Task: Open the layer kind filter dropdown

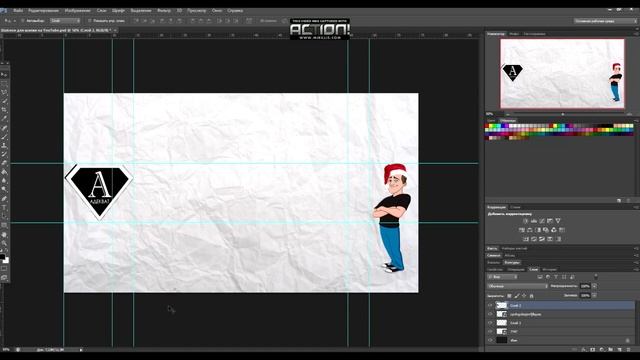Action: click(502, 277)
